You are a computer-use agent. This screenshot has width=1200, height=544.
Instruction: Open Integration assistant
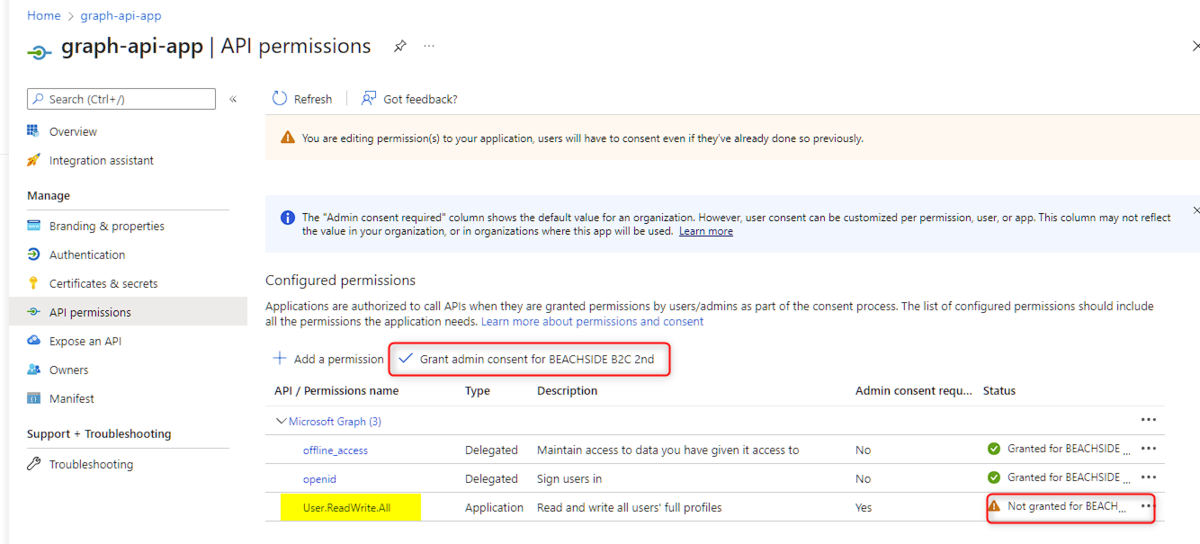coord(101,160)
